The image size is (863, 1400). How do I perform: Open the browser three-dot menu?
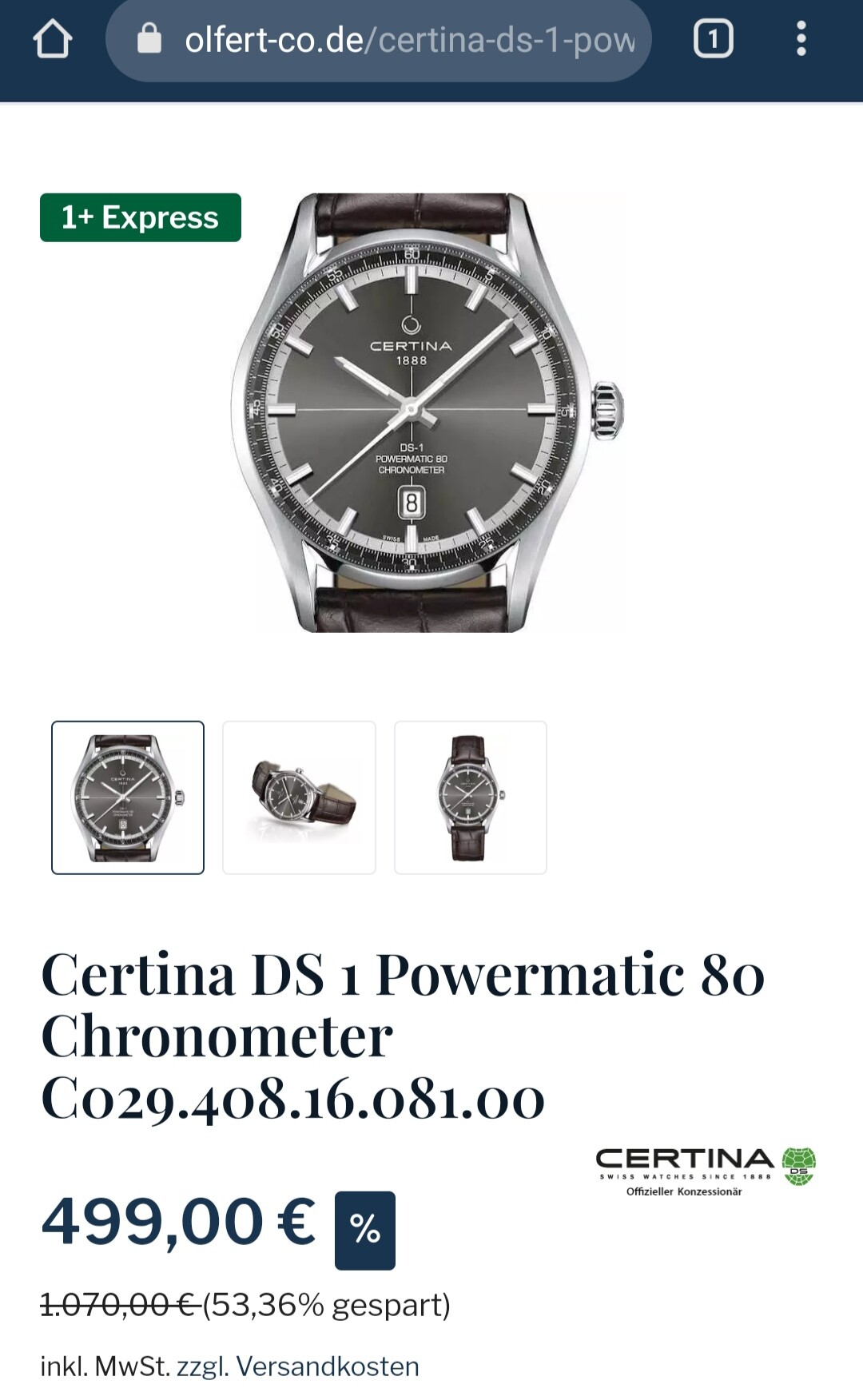click(x=801, y=38)
